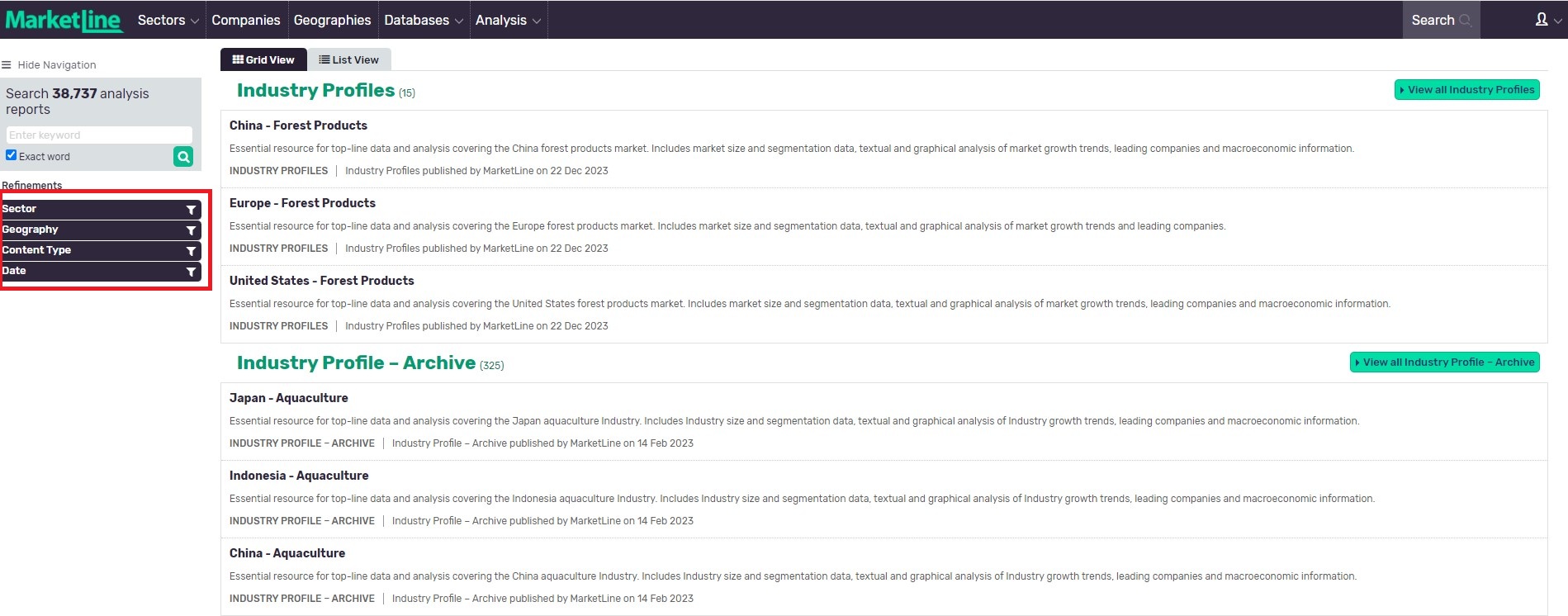Click the green keyword search icon
The image size is (1568, 616).
point(183,156)
